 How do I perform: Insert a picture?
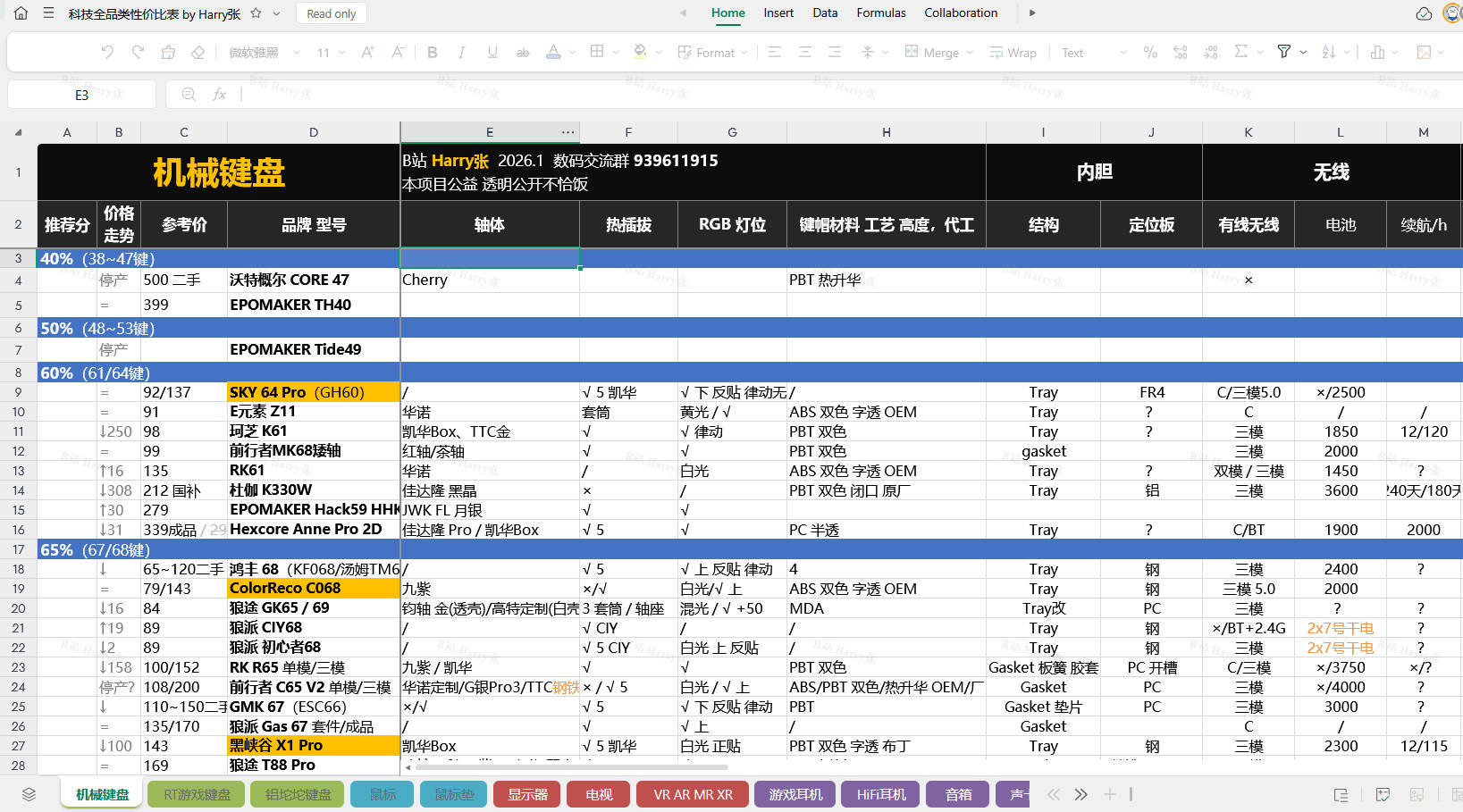pyautogui.click(x=1424, y=53)
